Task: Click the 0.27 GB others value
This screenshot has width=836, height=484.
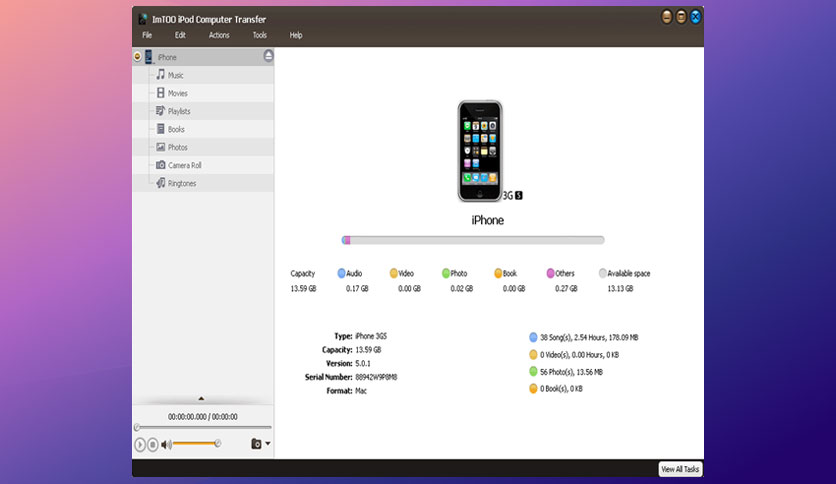Action: tap(566, 289)
